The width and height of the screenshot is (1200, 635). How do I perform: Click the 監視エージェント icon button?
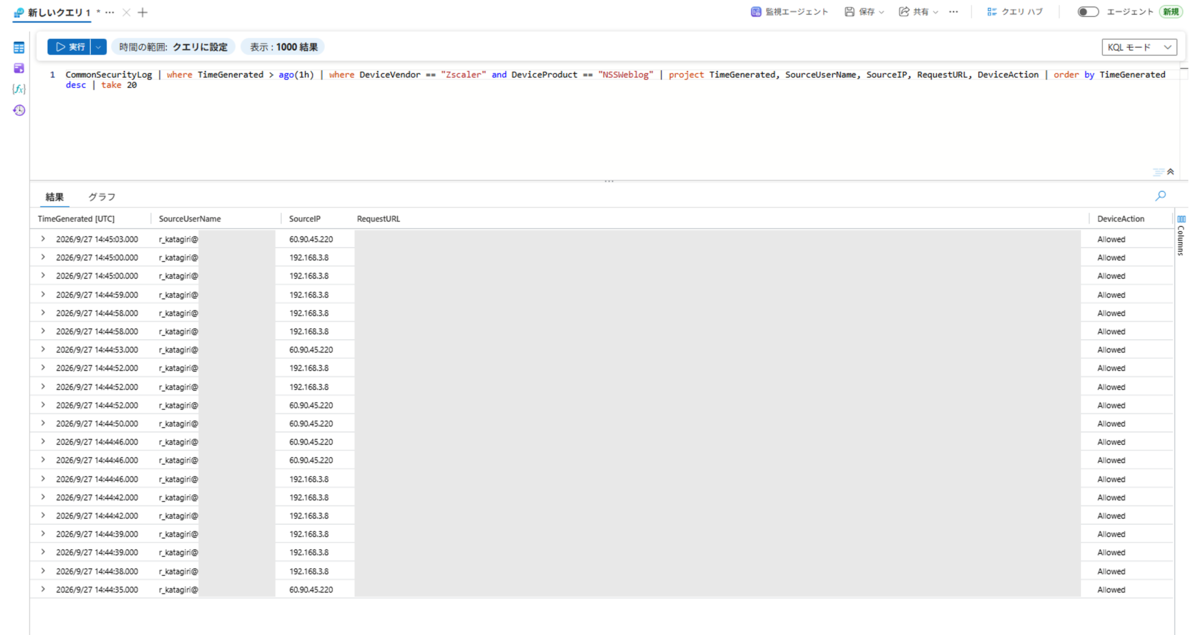(790, 12)
